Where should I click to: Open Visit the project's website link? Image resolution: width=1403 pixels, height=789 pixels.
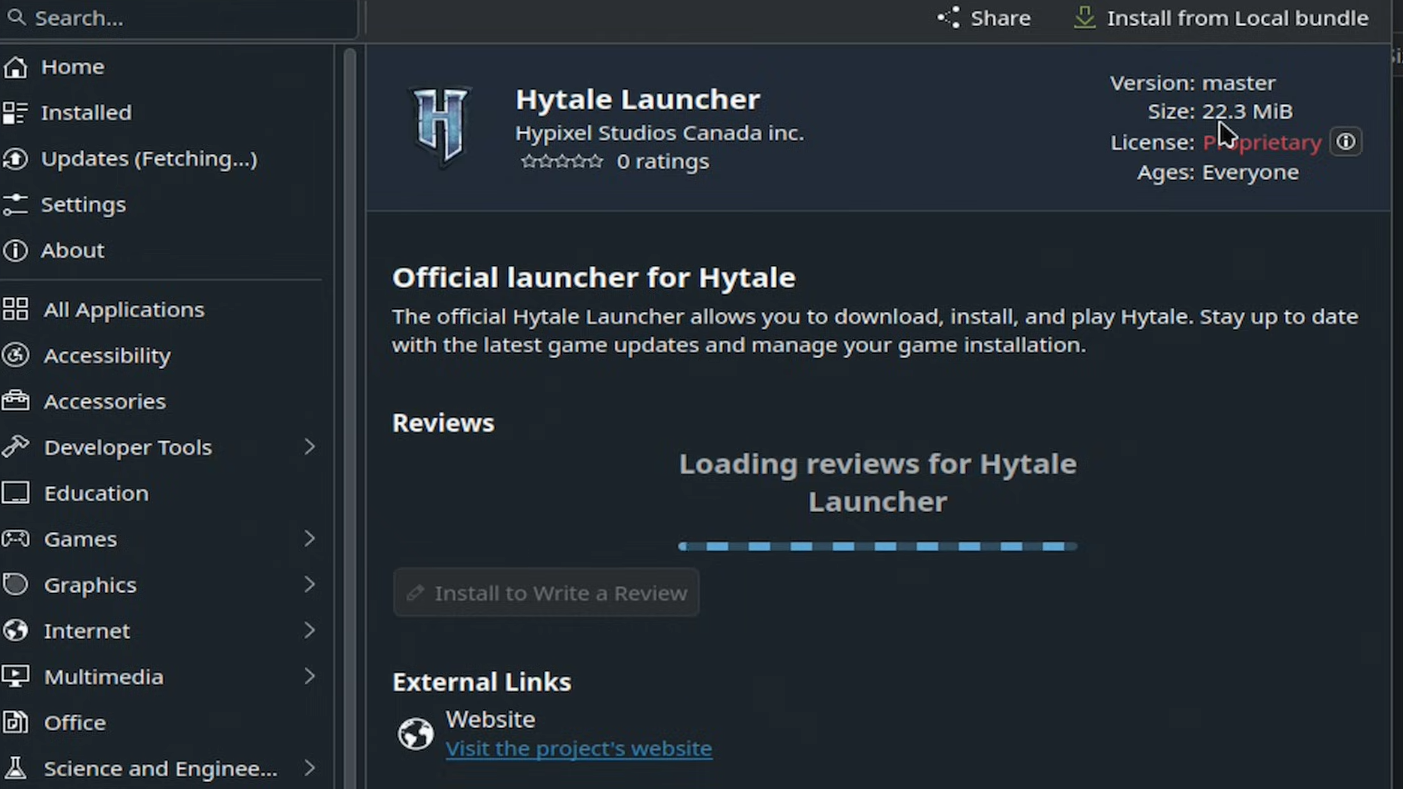579,749
